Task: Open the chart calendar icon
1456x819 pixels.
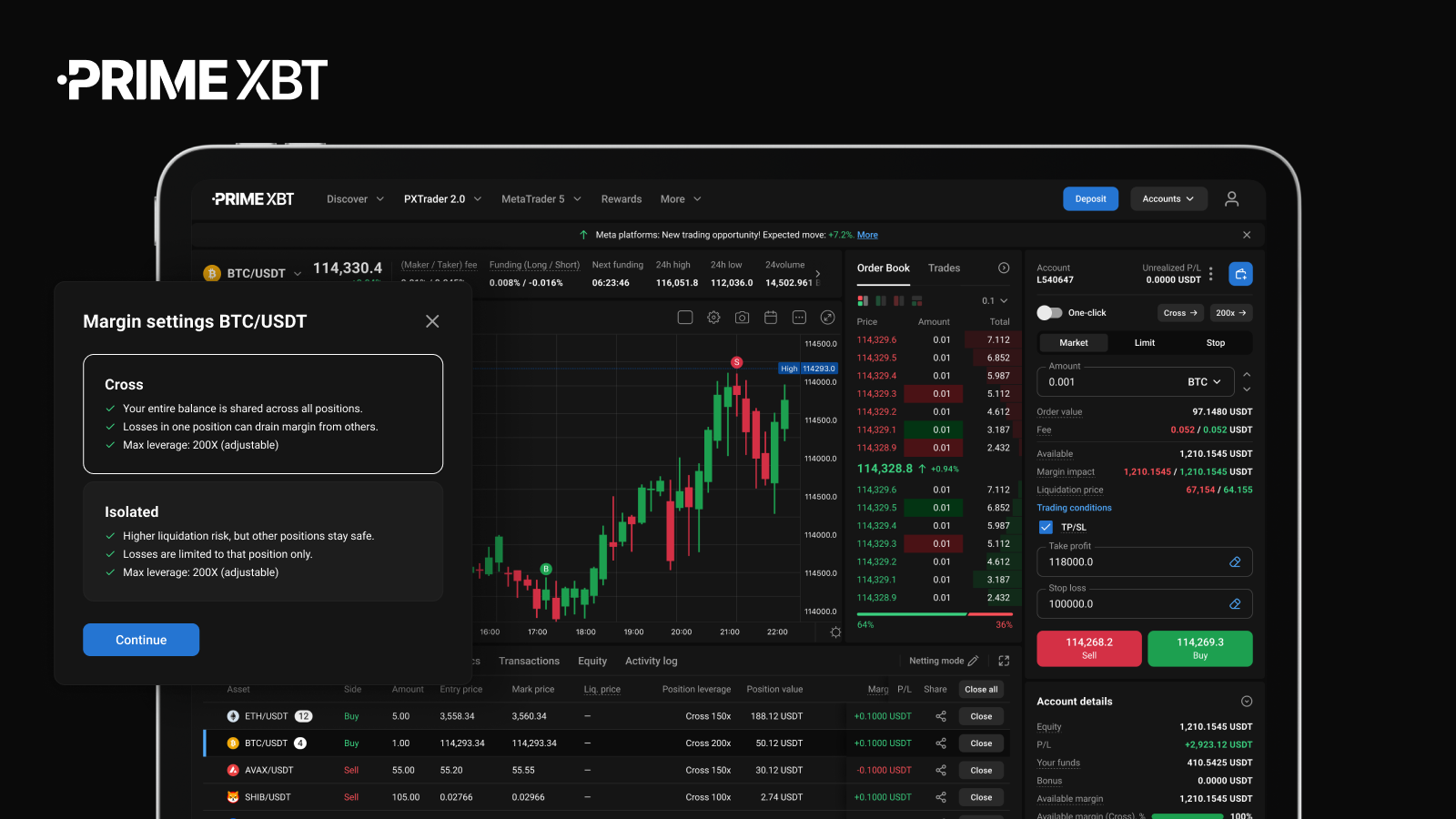Action: click(x=771, y=318)
